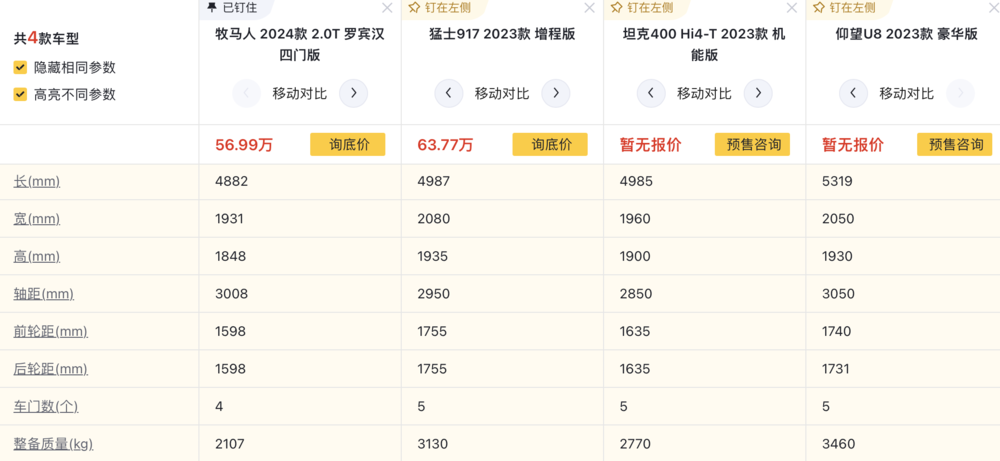Close the 仰望U8 comparison column

click(994, 8)
